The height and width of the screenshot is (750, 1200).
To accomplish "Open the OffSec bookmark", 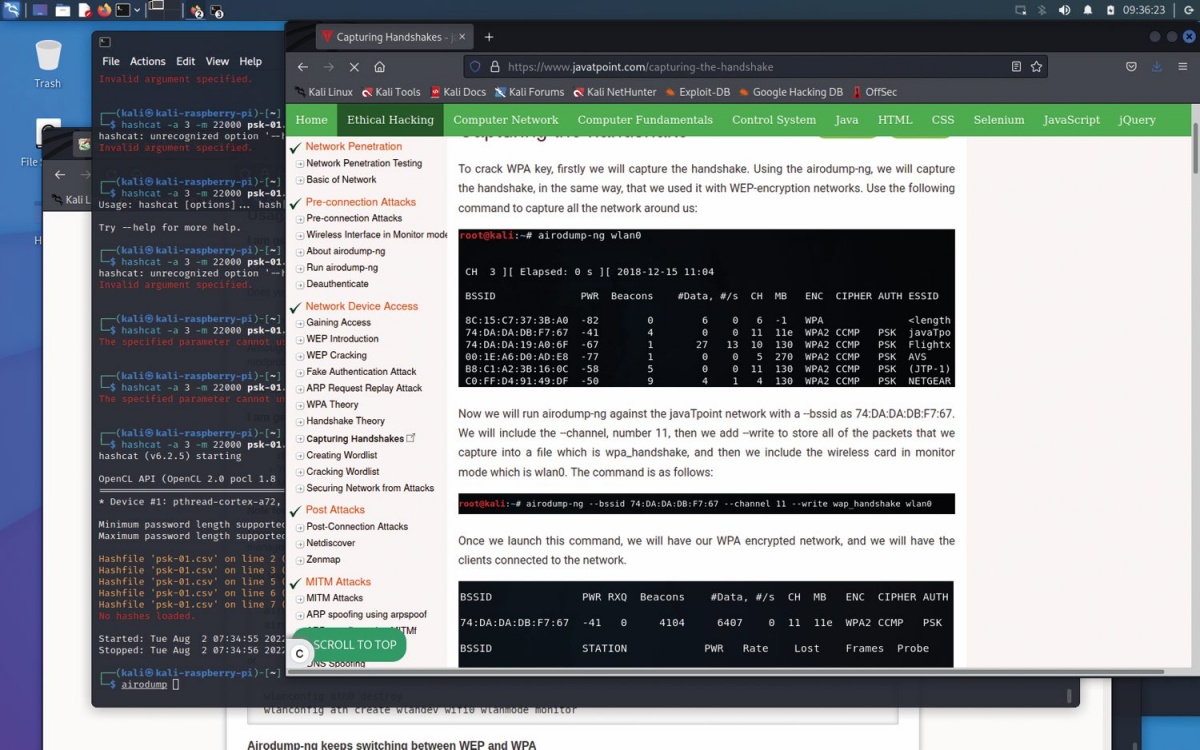I will (874, 92).
